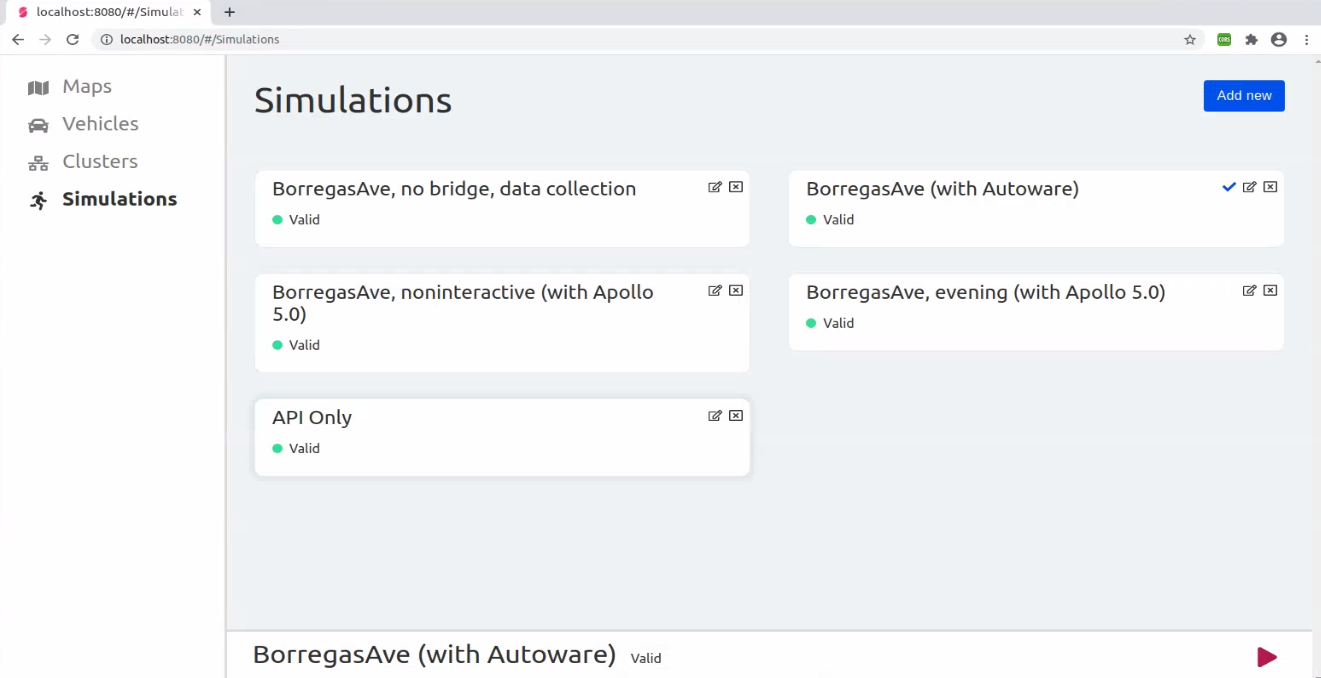Delete 'BorregasAve, no bridge, data collection' simulation
1321x678 pixels.
click(736, 187)
